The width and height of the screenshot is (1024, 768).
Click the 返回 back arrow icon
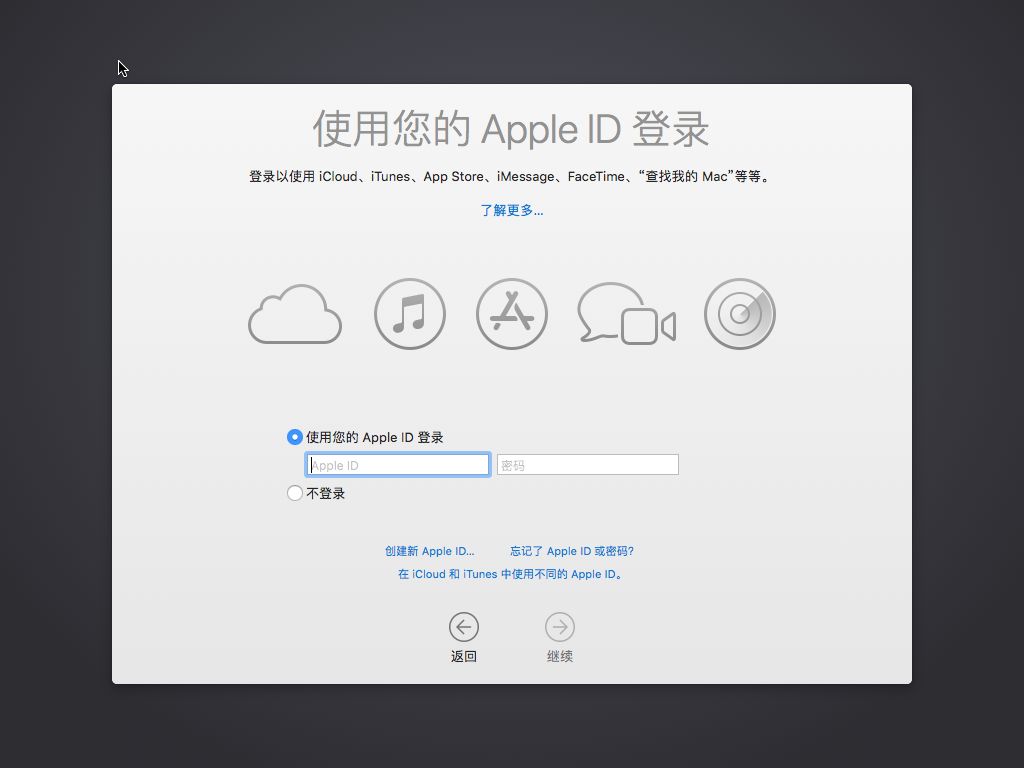pyautogui.click(x=464, y=626)
